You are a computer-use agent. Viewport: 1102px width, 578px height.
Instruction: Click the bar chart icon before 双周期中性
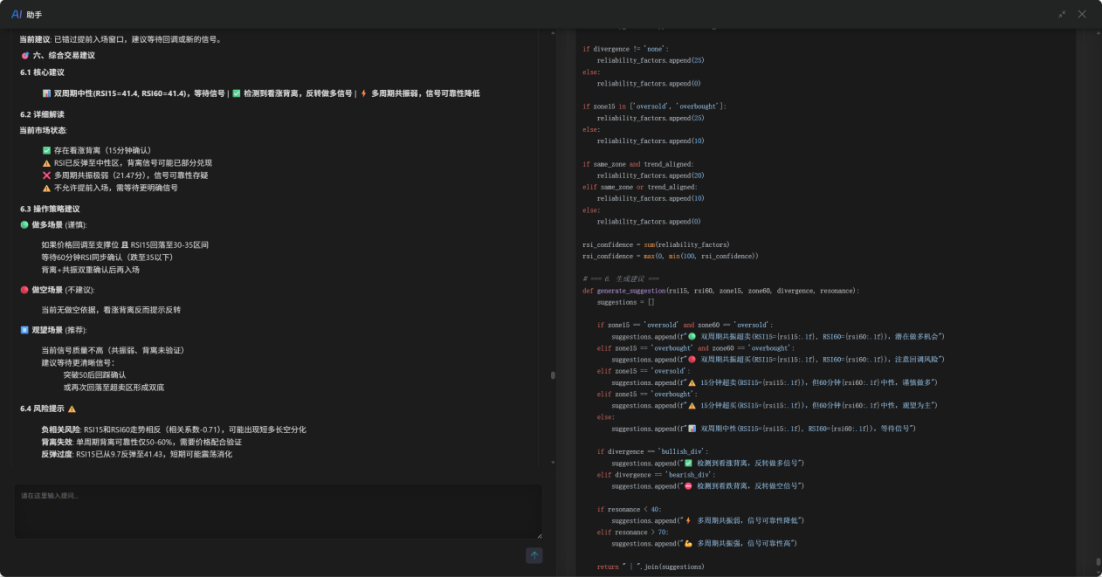pos(46,93)
